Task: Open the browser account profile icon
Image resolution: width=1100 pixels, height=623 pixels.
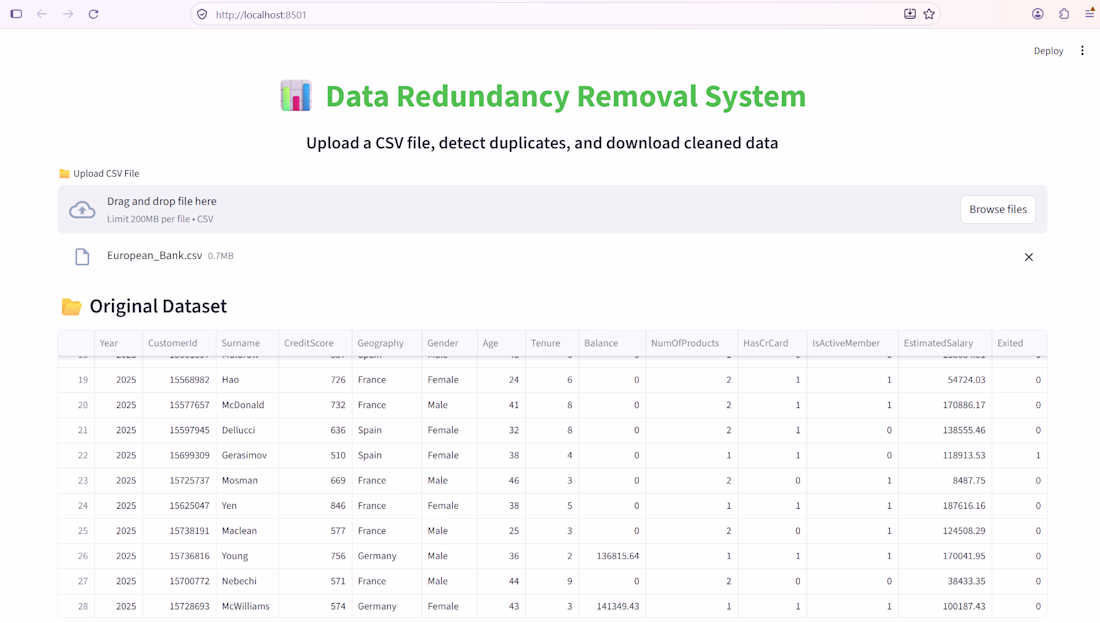Action: pos(1038,14)
